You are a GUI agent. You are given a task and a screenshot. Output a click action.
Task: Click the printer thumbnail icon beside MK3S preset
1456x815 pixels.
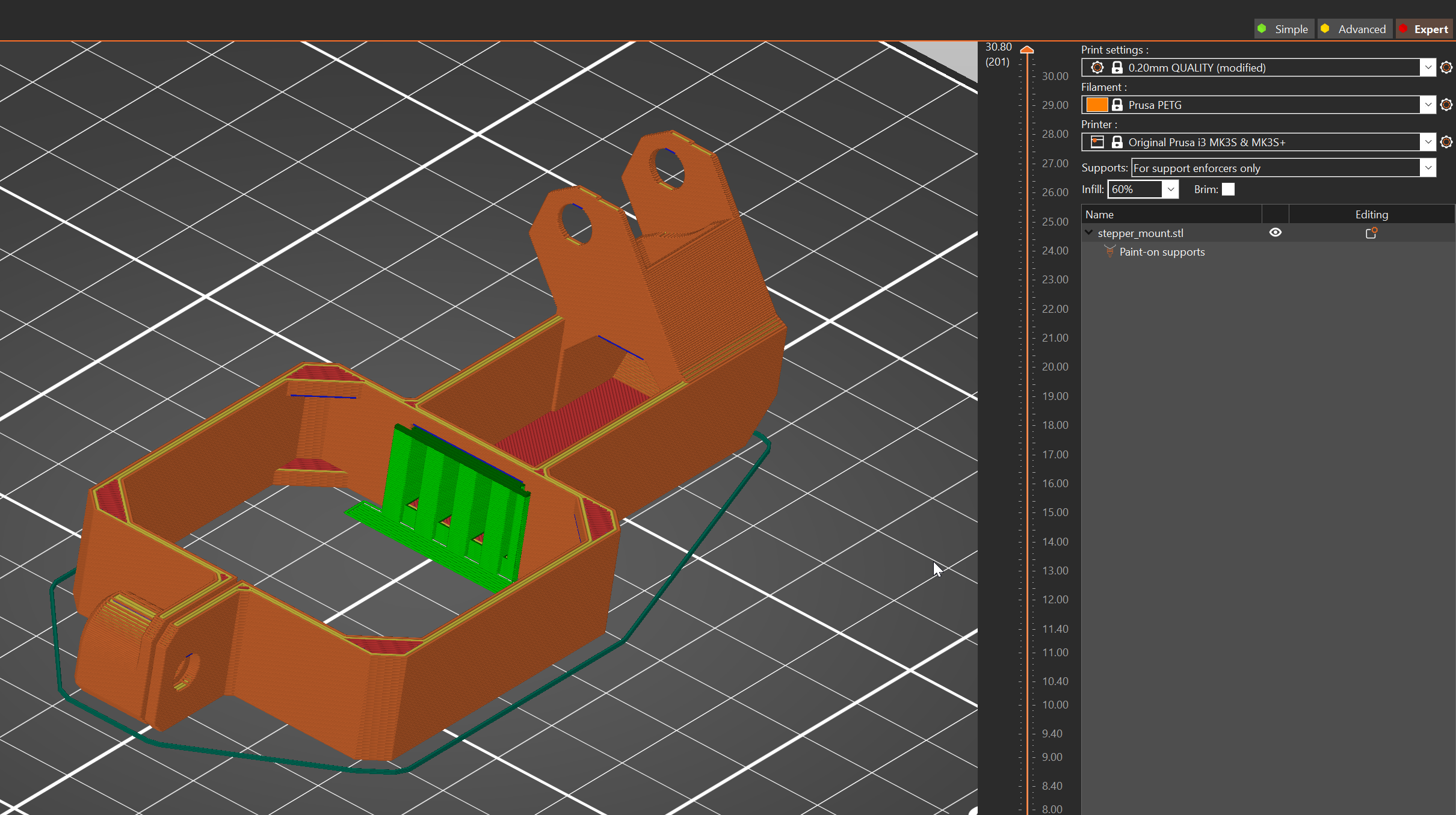click(x=1096, y=142)
